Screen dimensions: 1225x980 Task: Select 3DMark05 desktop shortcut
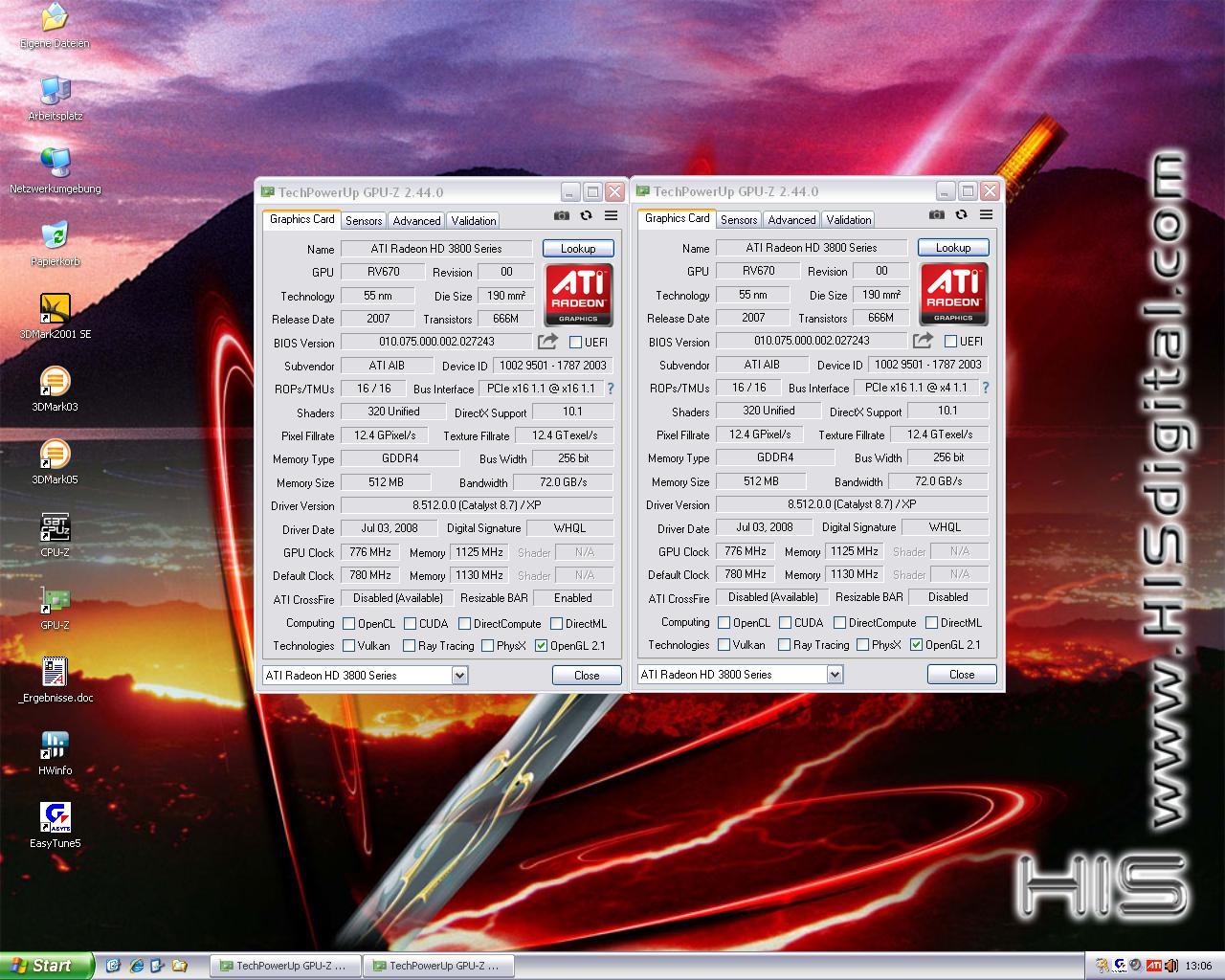point(55,454)
